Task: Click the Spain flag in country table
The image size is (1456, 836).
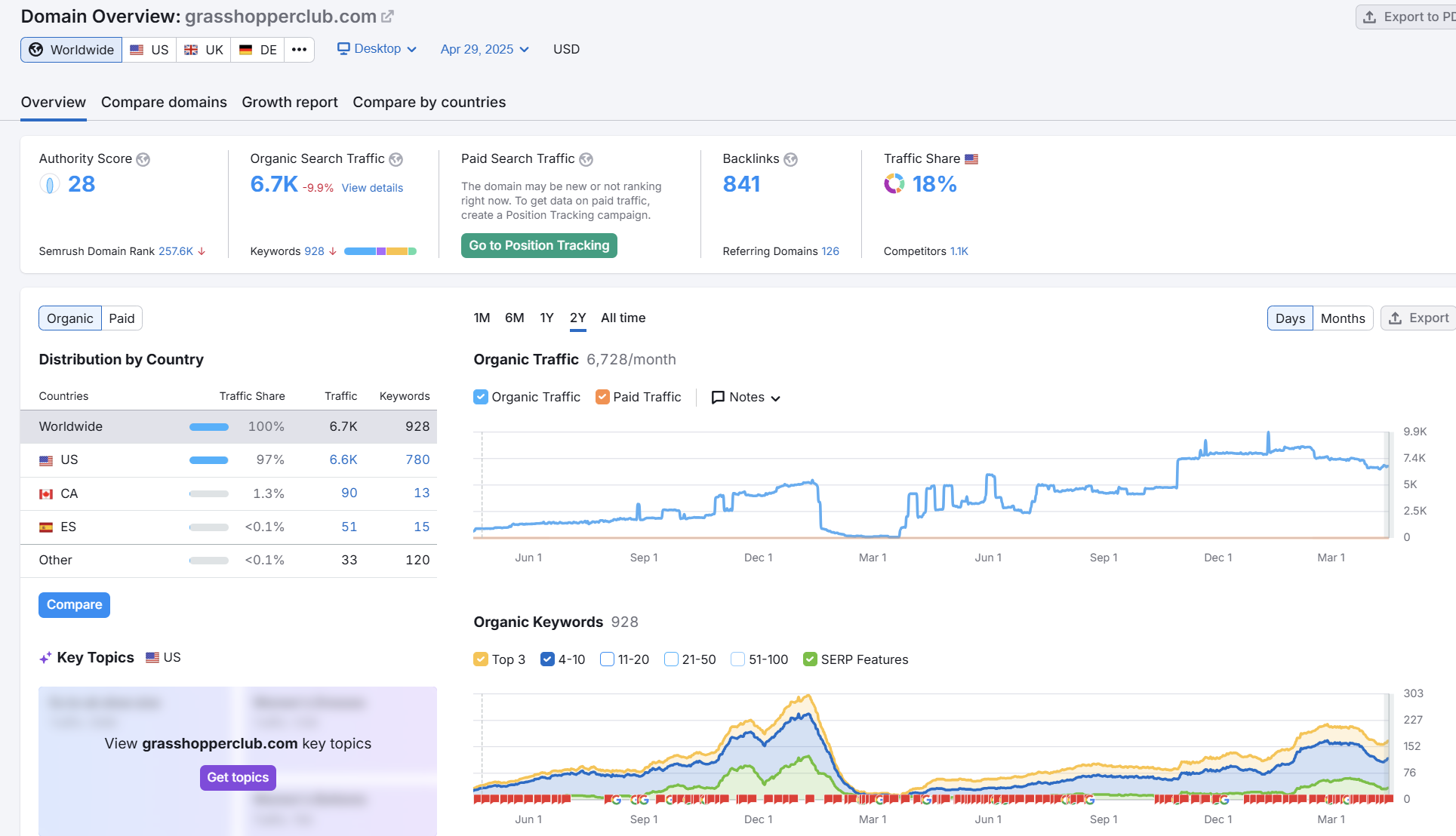Action: point(46,527)
